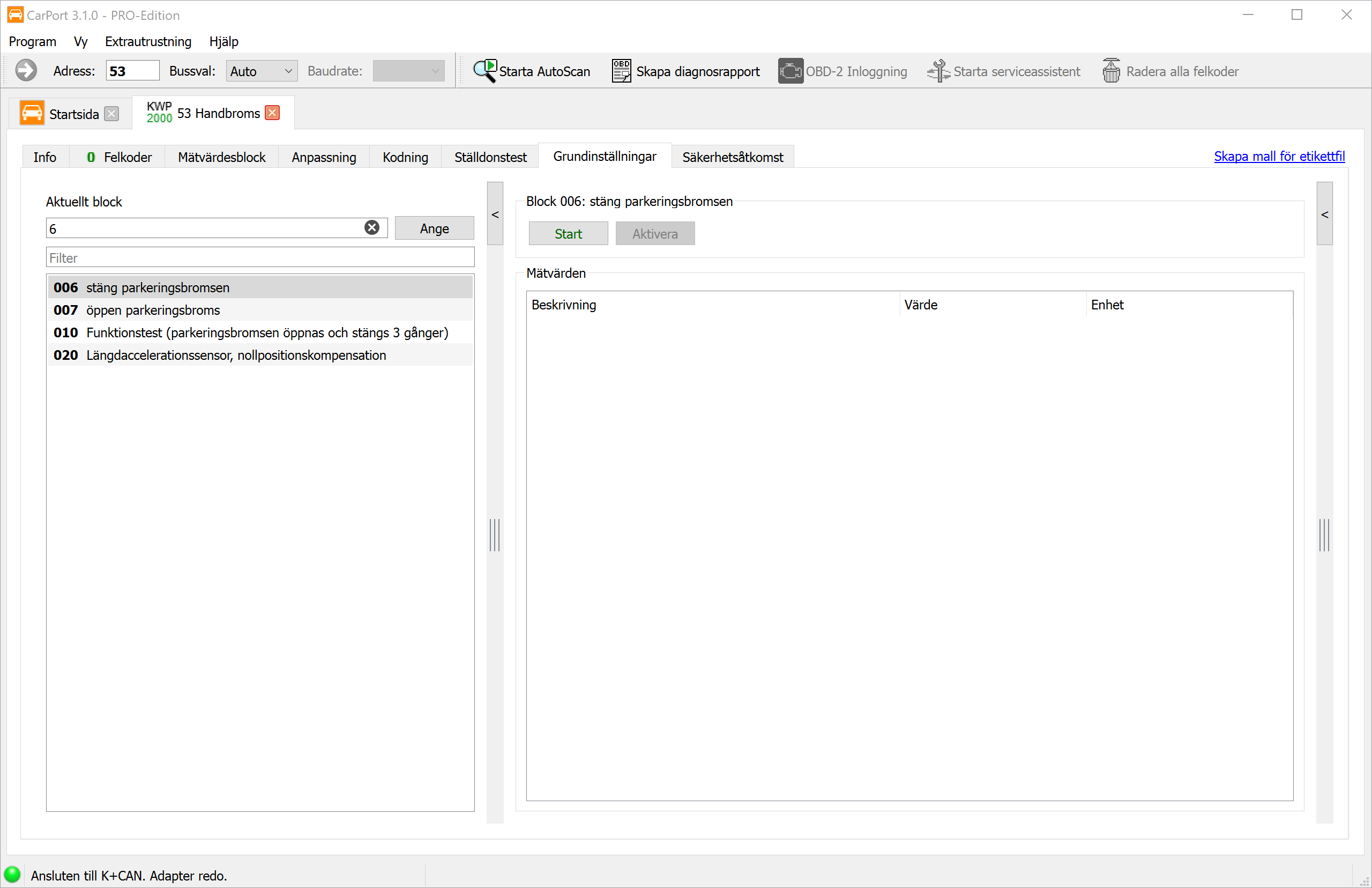Click the left splitter grip handle
Viewport: 1372px width, 888px height.
tap(495, 535)
